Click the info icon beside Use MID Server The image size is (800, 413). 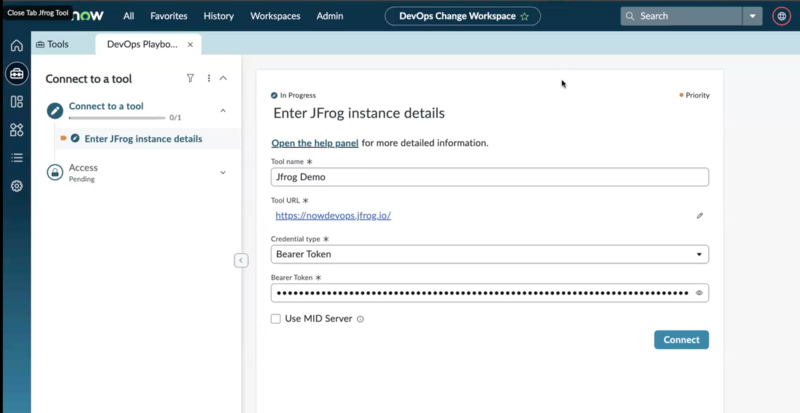click(360, 319)
